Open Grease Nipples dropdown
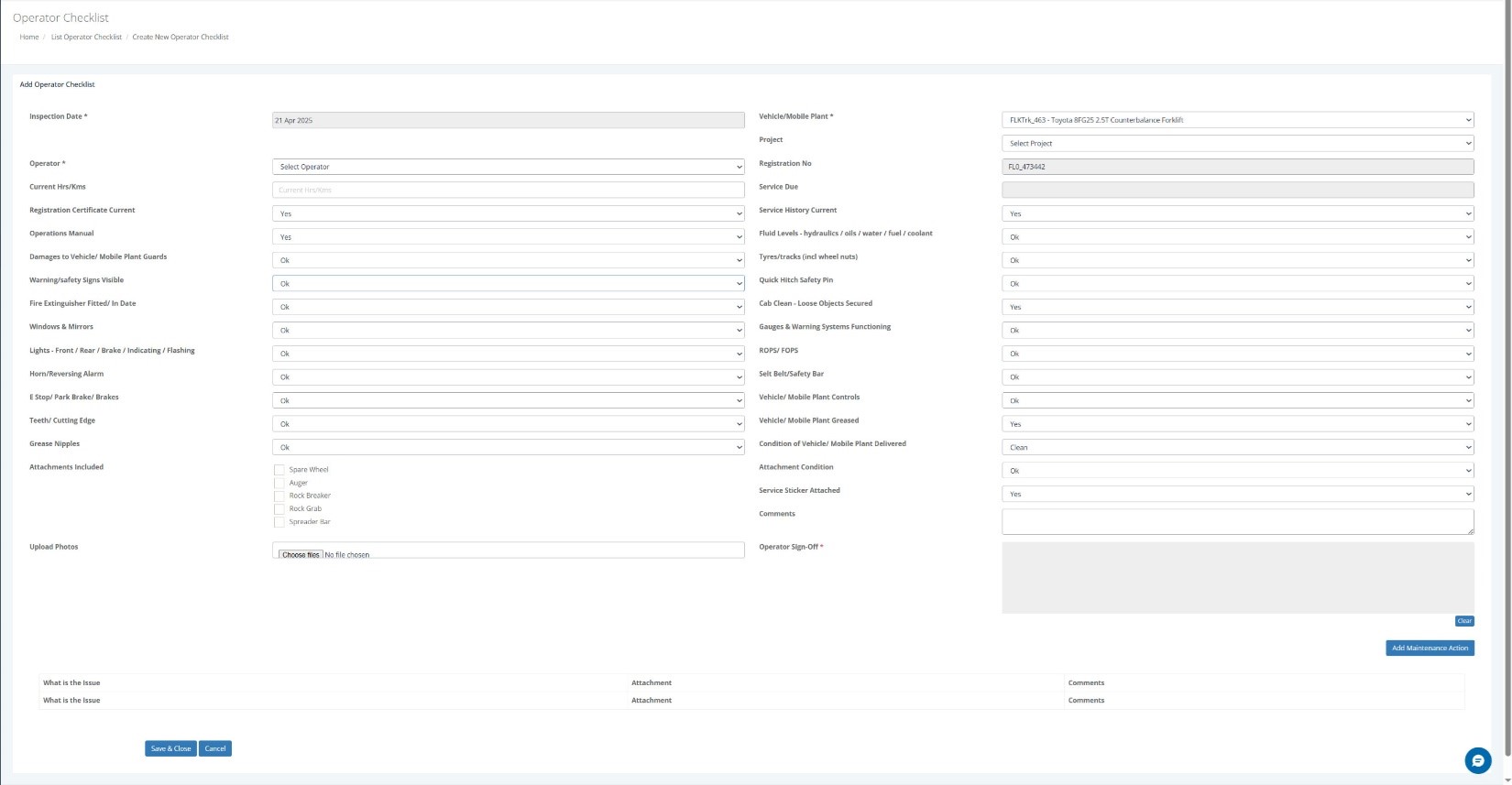 [508, 447]
